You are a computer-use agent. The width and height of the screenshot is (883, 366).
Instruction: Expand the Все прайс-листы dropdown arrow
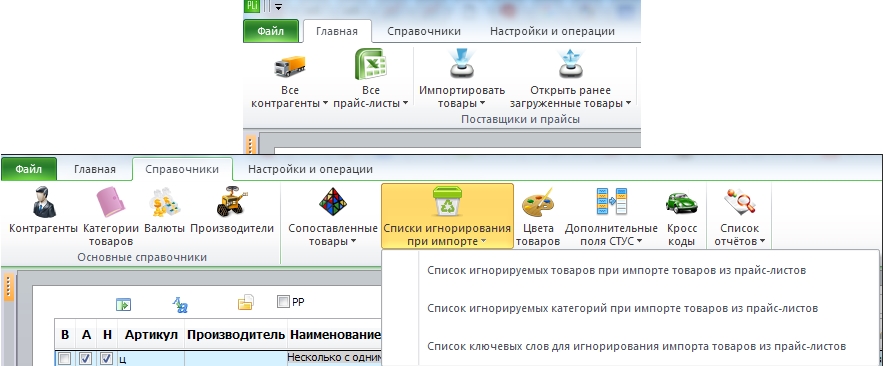405,104
